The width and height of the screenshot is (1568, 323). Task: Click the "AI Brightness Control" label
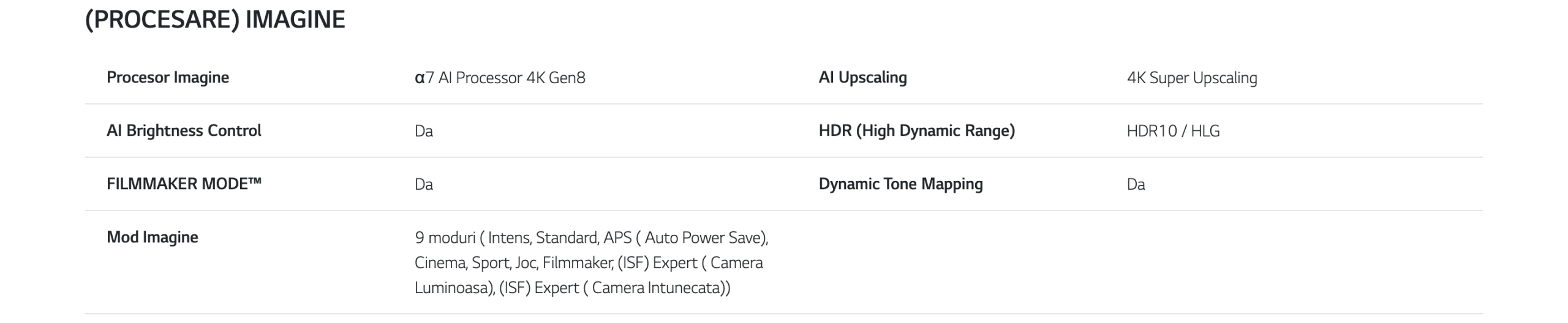(x=184, y=131)
